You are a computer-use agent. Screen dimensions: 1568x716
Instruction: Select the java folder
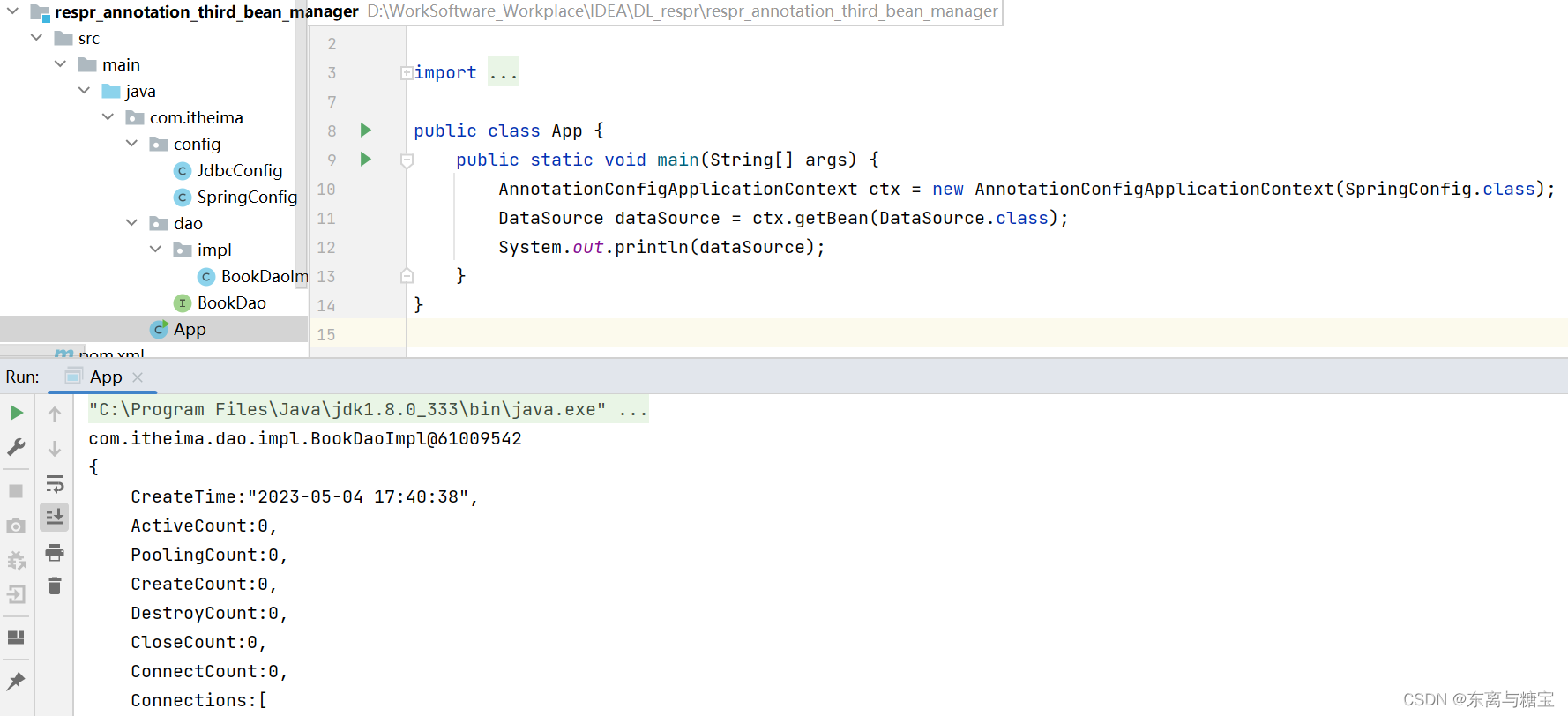[x=140, y=91]
